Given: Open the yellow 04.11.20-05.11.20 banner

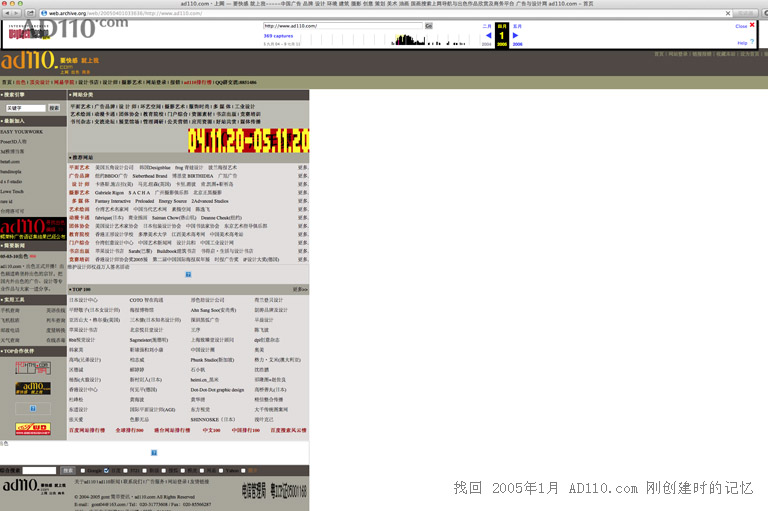Looking at the screenshot, I should 249,141.
